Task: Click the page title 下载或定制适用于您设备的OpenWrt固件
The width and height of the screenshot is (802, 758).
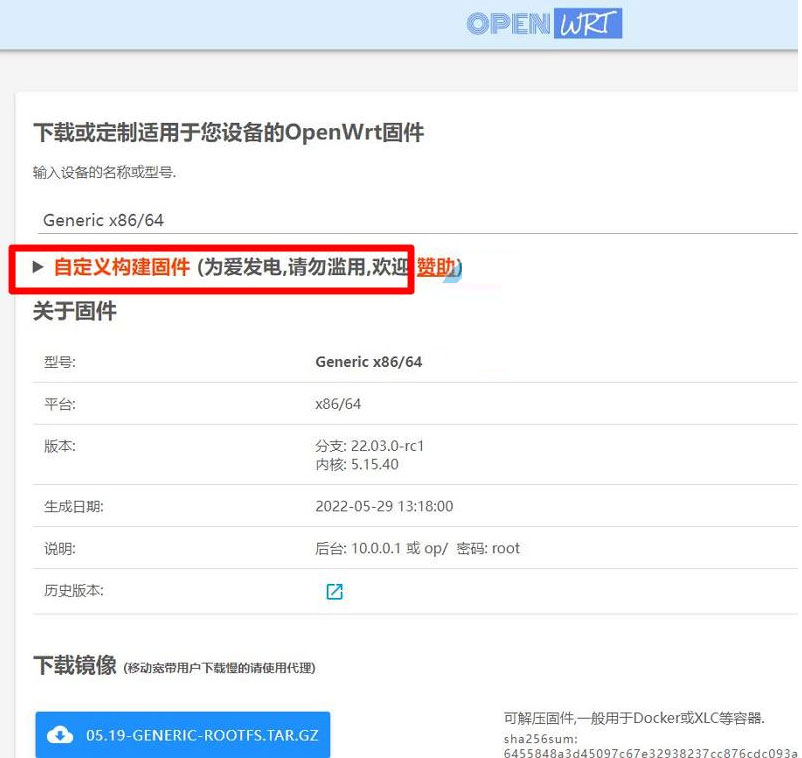Action: coord(229,132)
